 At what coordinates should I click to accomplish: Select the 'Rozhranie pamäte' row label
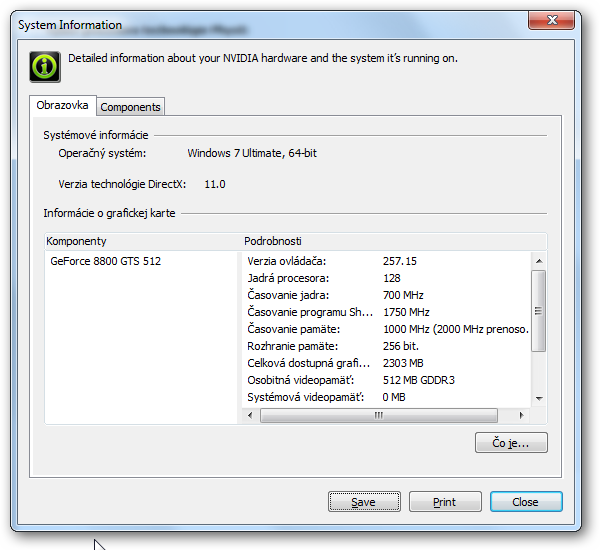[293, 346]
